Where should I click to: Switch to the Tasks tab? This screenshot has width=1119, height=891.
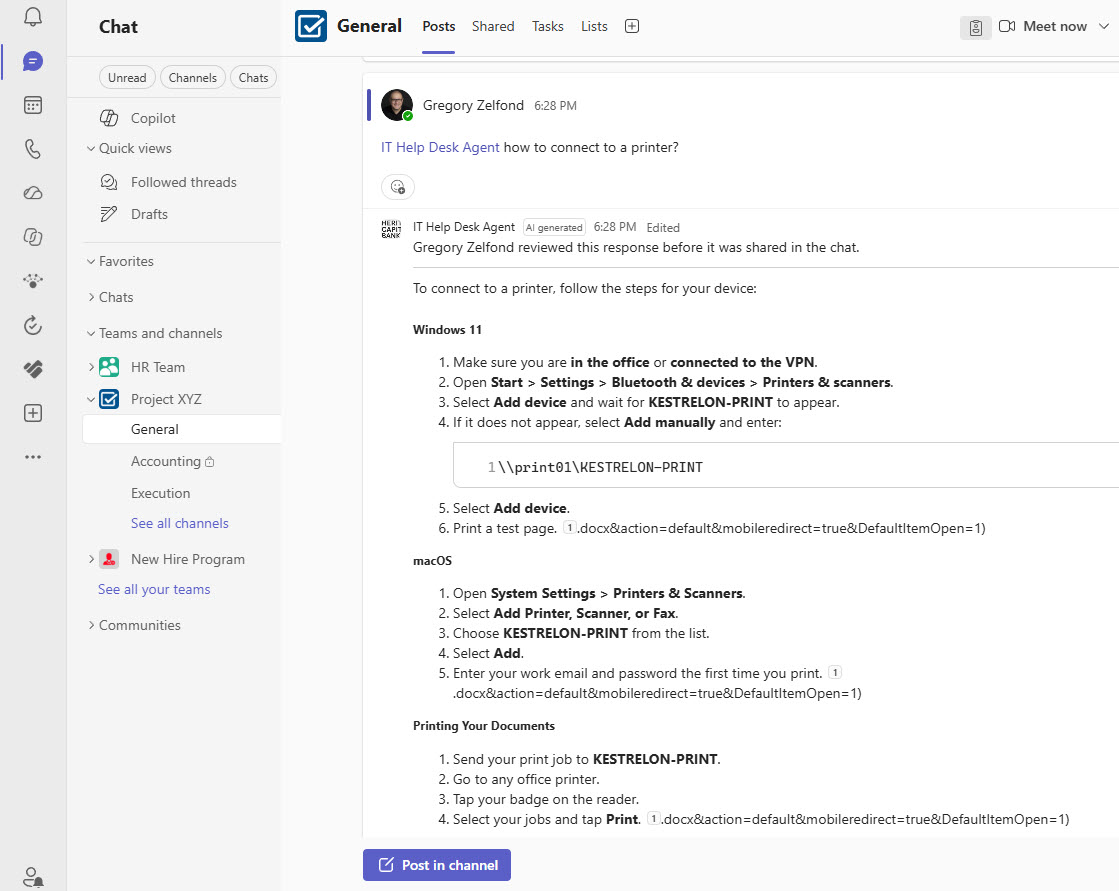tap(547, 26)
